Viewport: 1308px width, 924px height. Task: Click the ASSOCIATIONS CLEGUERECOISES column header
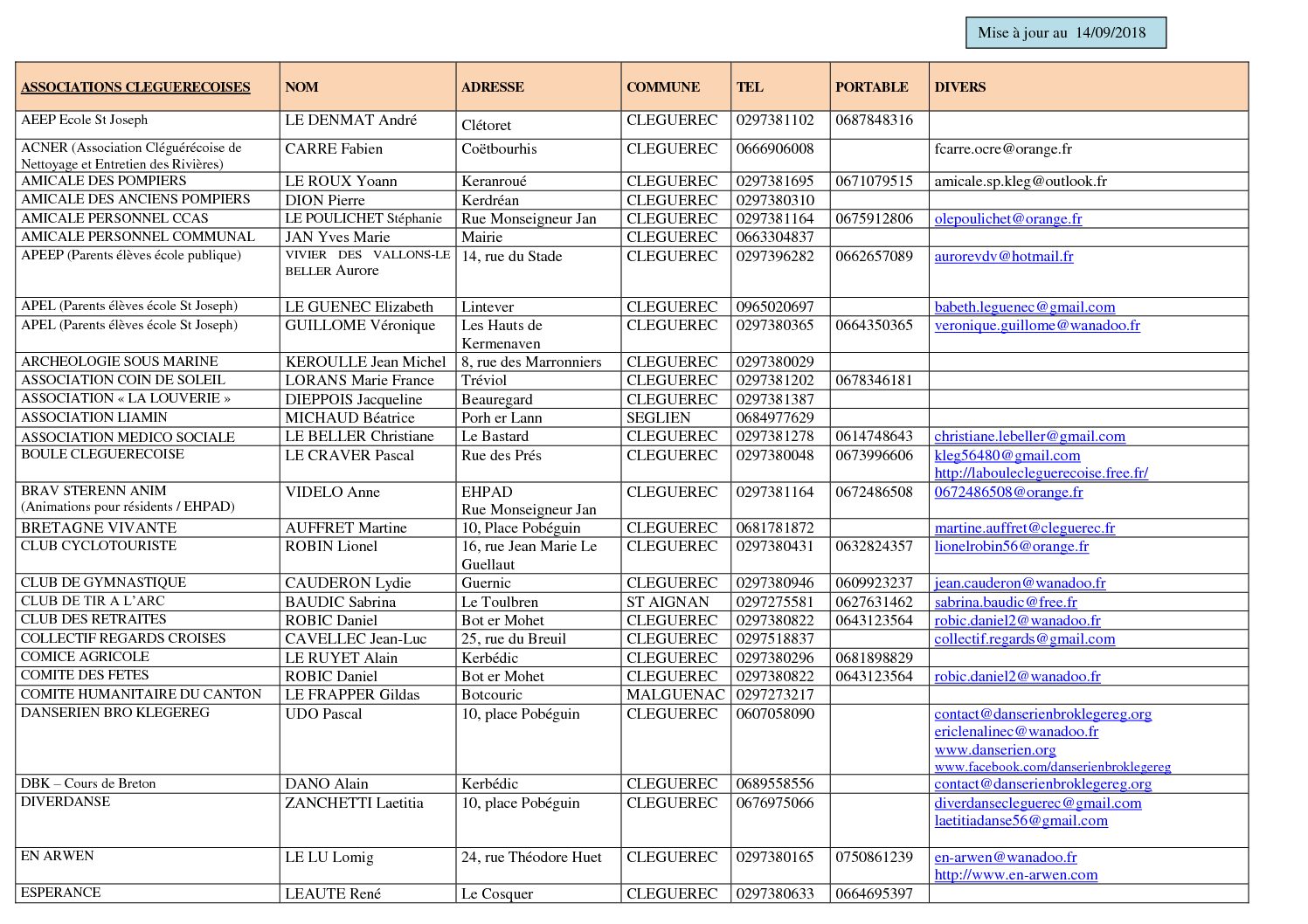pos(135,87)
